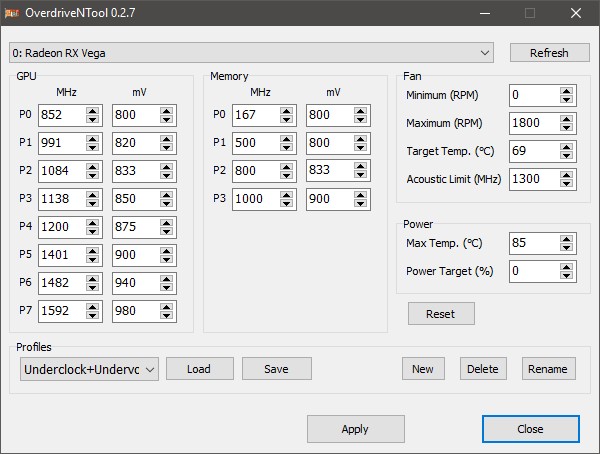The height and width of the screenshot is (454, 600).
Task: Decrease GPU P0 MHz with down arrow
Action: click(x=92, y=119)
